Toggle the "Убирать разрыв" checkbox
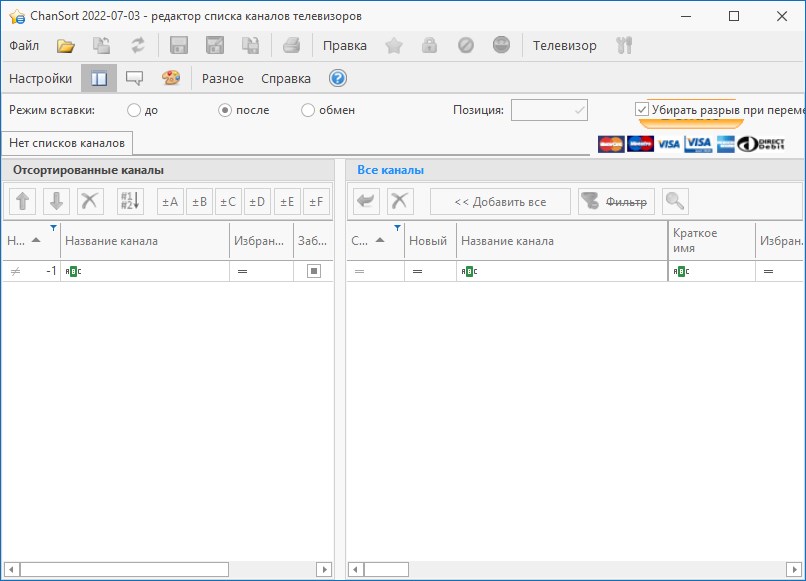The width and height of the screenshot is (806, 581). click(x=642, y=109)
